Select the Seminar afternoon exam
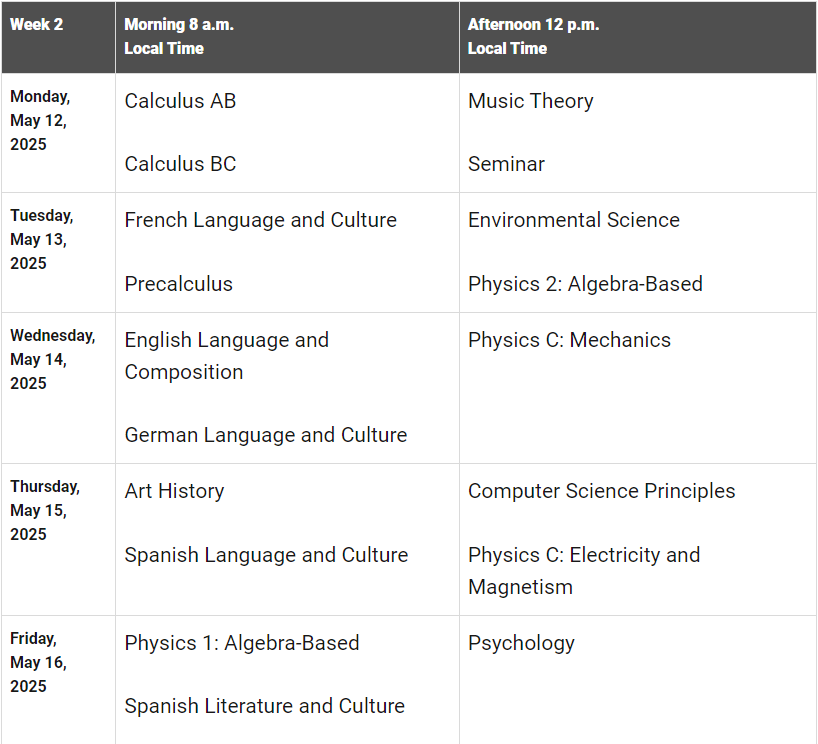This screenshot has height=744, width=818. tap(506, 164)
